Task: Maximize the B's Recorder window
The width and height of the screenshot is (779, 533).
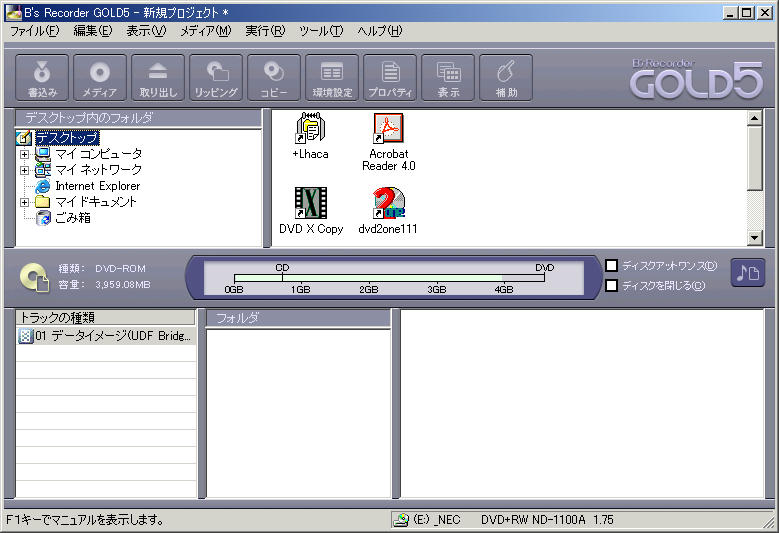Action: [746, 13]
